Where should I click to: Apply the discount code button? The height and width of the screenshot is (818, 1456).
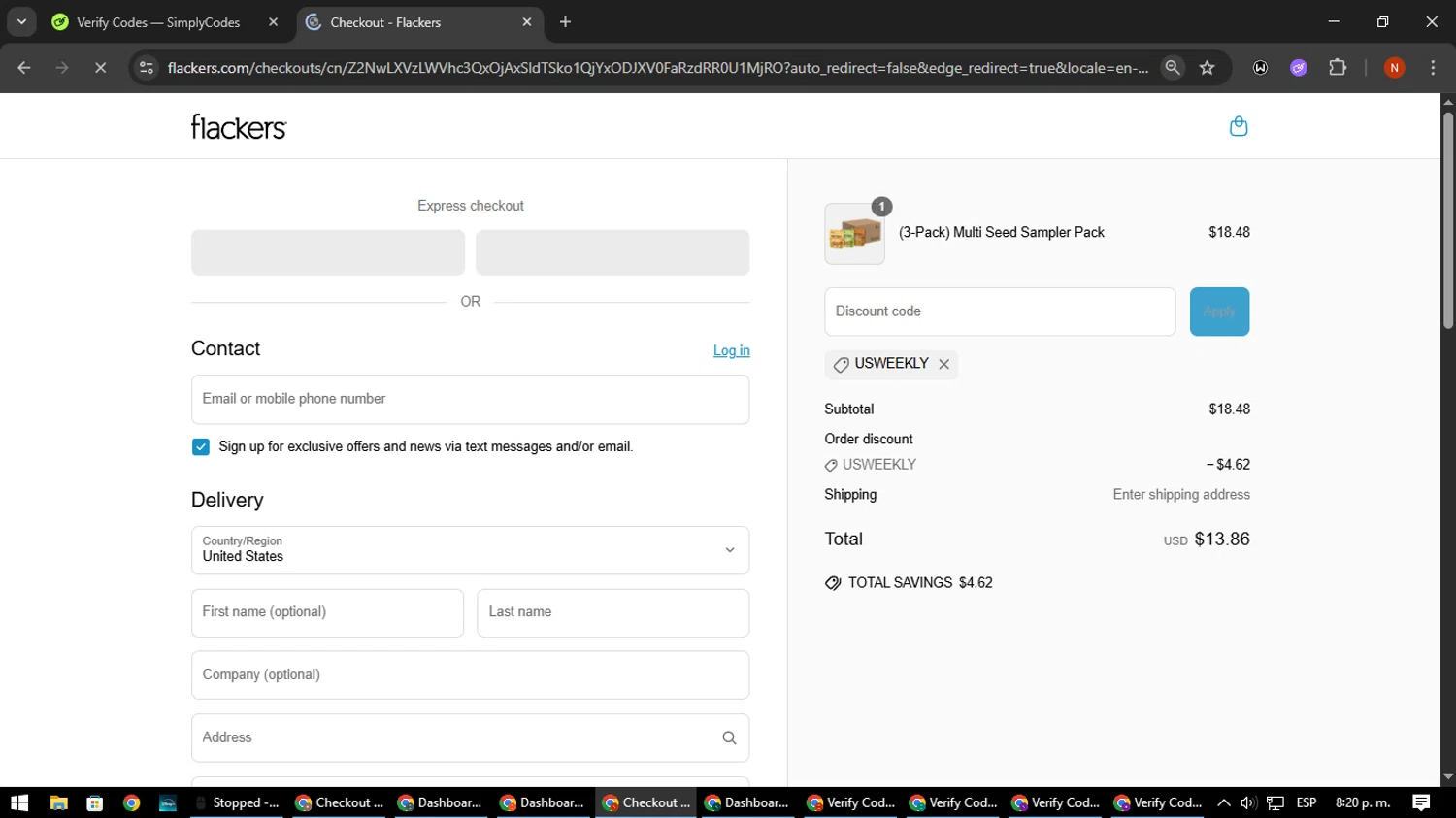click(x=1219, y=311)
